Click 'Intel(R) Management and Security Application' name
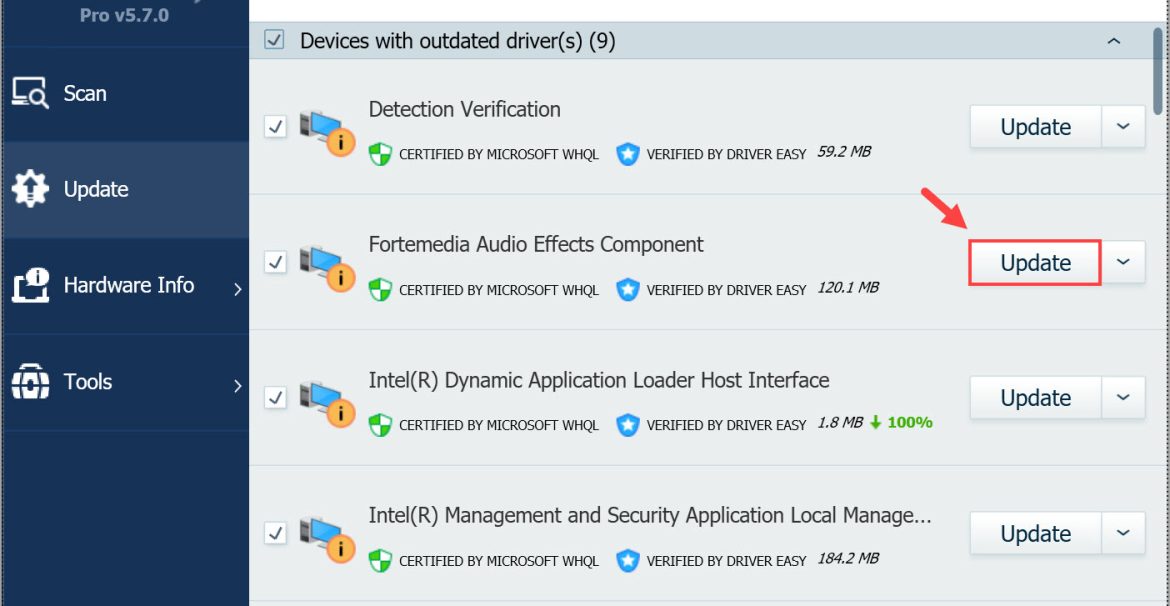The image size is (1170, 606). [x=650, y=515]
